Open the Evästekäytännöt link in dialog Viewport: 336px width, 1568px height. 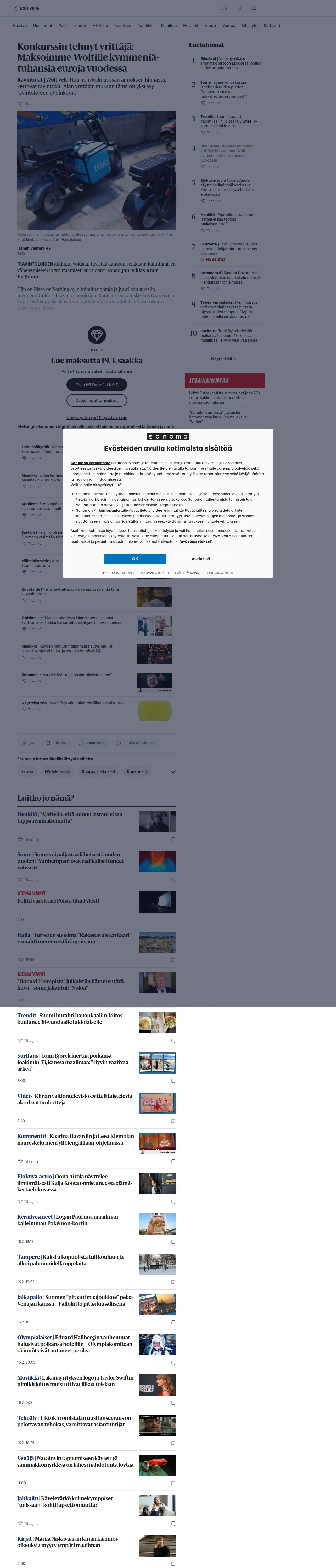tap(188, 573)
